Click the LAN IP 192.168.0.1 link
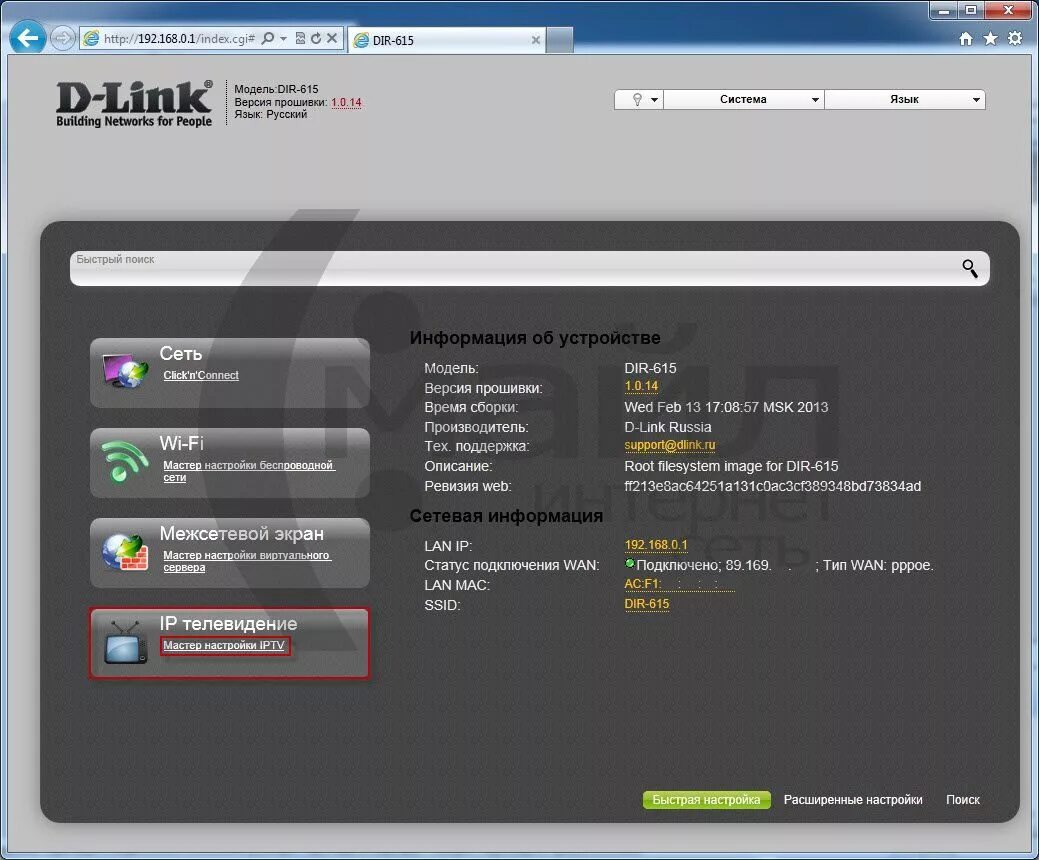This screenshot has height=860, width=1039. coord(655,545)
